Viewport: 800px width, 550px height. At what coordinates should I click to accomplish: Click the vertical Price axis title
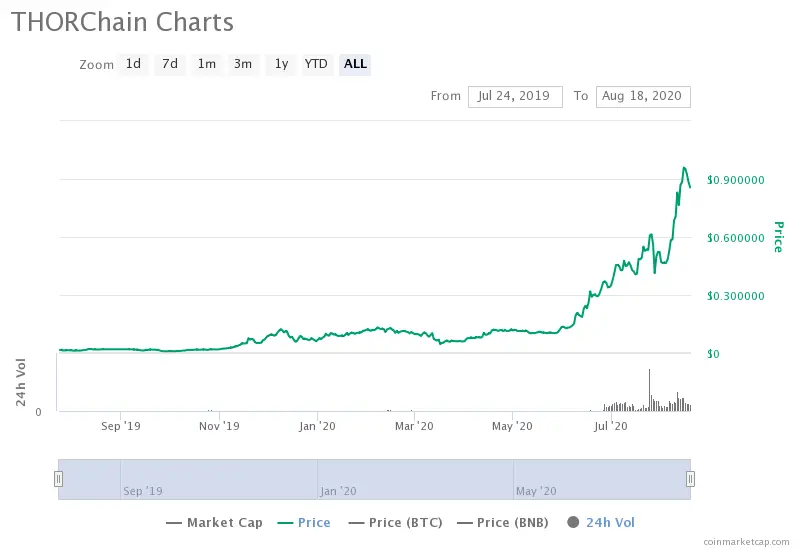click(778, 237)
